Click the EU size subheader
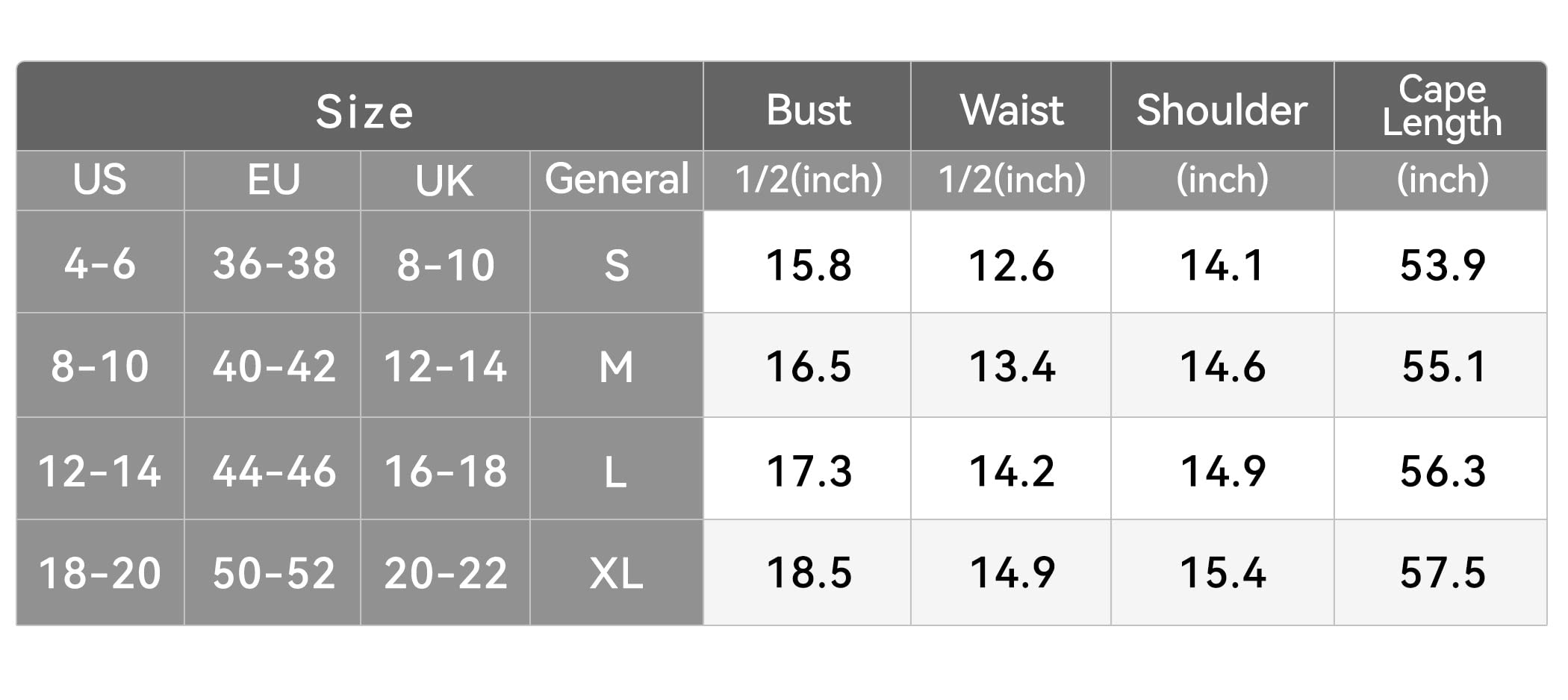The image size is (1568, 700). [x=273, y=180]
